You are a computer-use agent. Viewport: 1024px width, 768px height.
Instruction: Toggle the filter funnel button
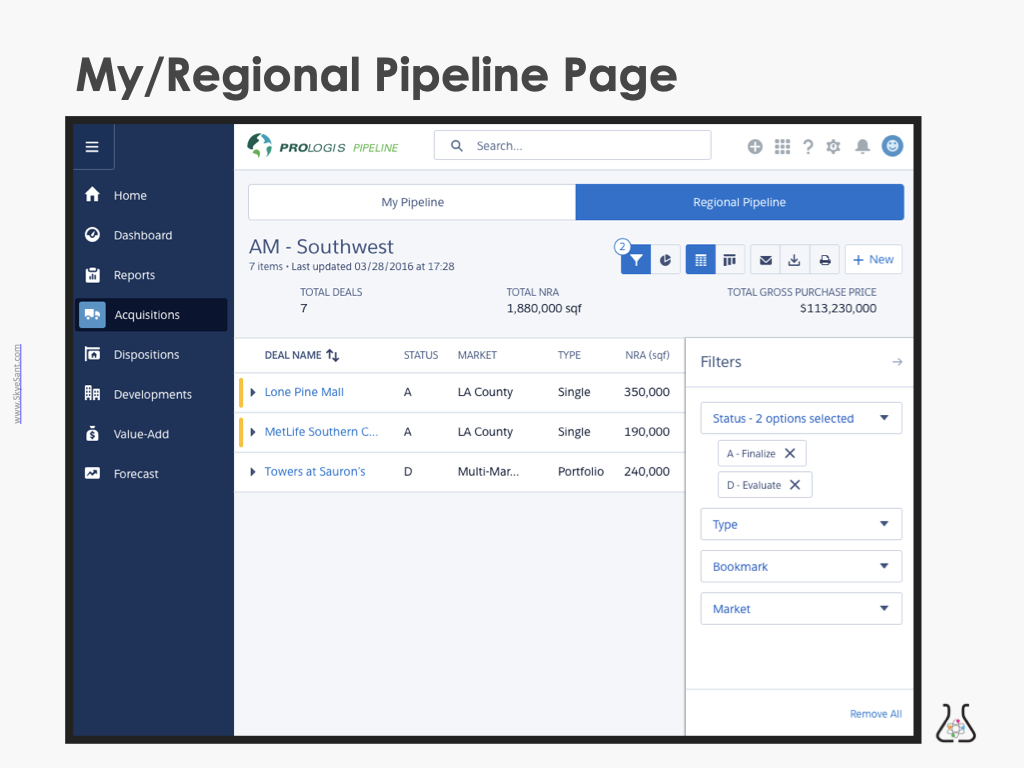[635, 260]
